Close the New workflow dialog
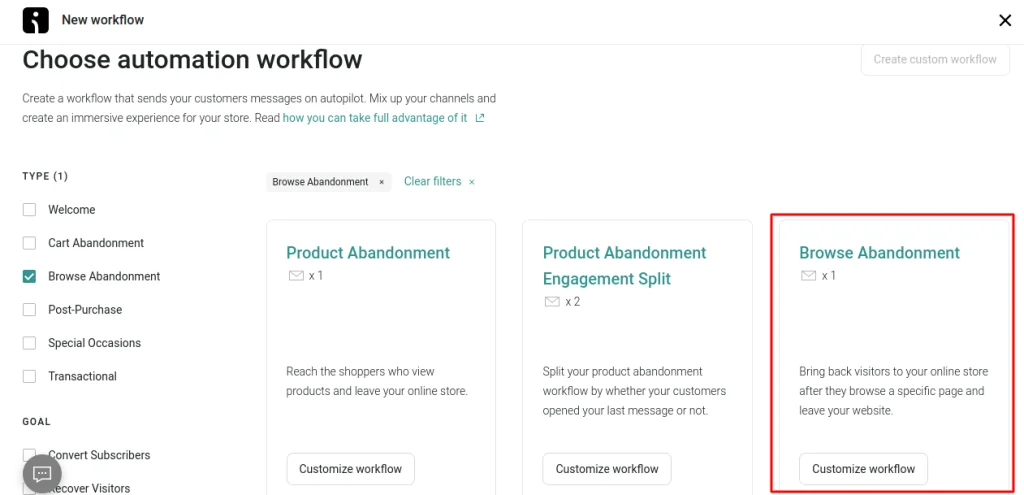Image resolution: width=1024 pixels, height=495 pixels. tap(1005, 20)
